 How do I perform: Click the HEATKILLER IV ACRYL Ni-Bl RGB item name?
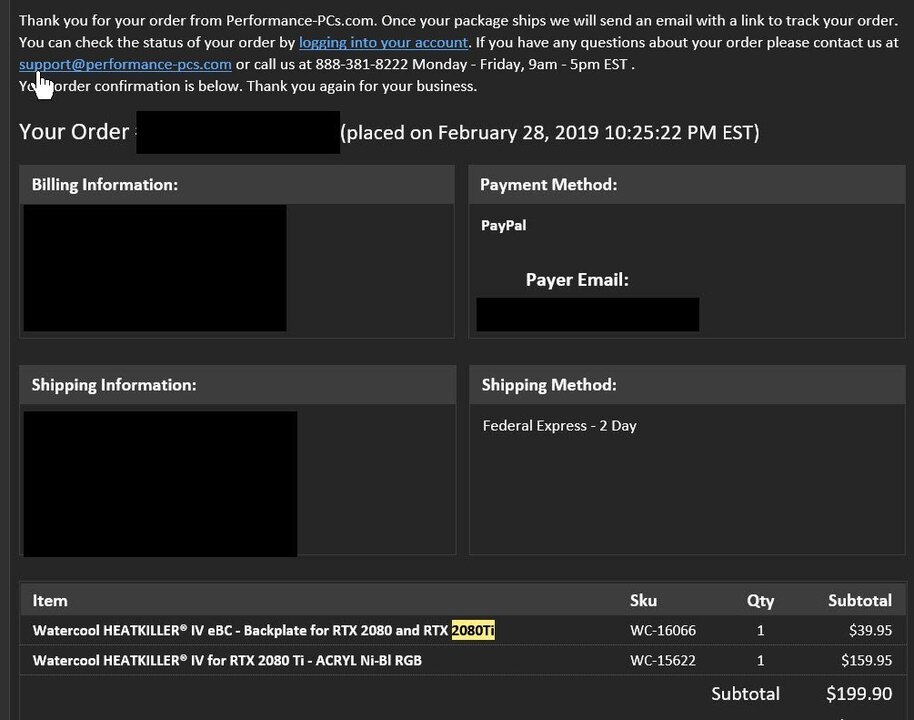227,661
